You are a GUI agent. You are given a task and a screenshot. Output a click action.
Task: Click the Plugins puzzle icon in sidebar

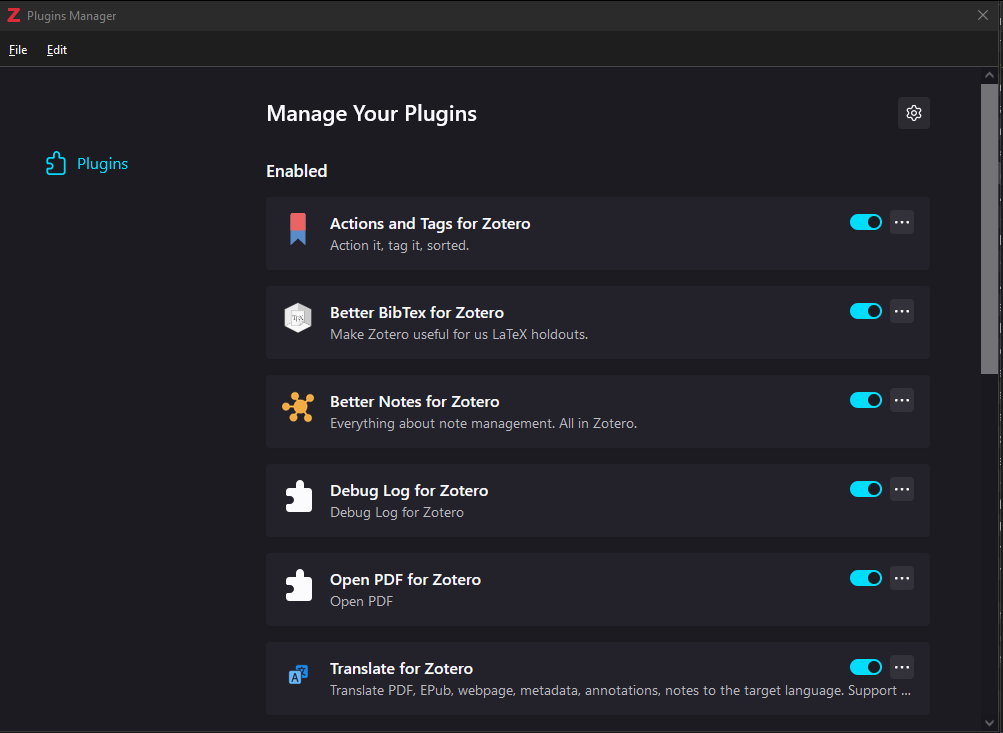coord(56,164)
